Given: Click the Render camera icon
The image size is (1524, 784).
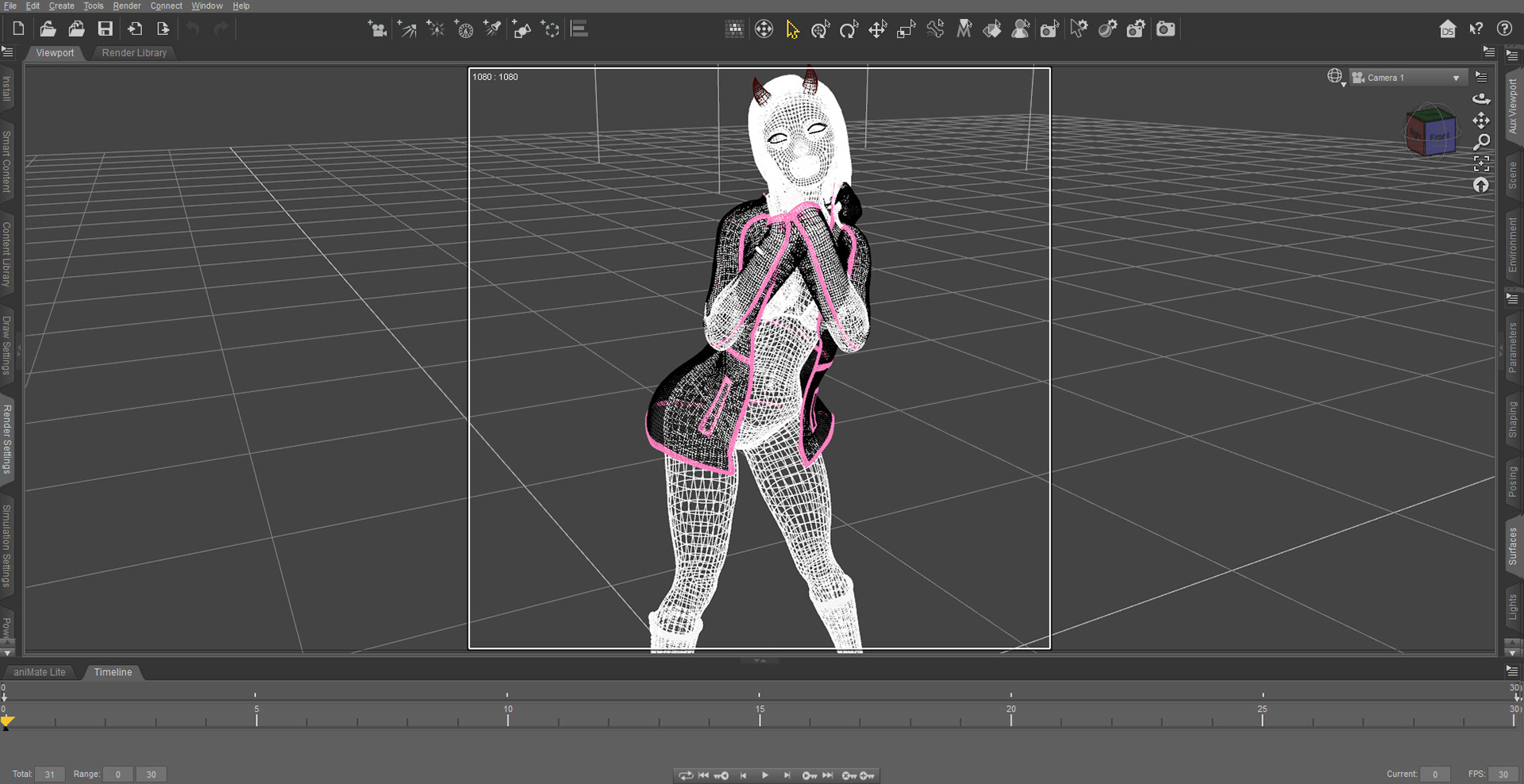Looking at the screenshot, I should pyautogui.click(x=1165, y=29).
